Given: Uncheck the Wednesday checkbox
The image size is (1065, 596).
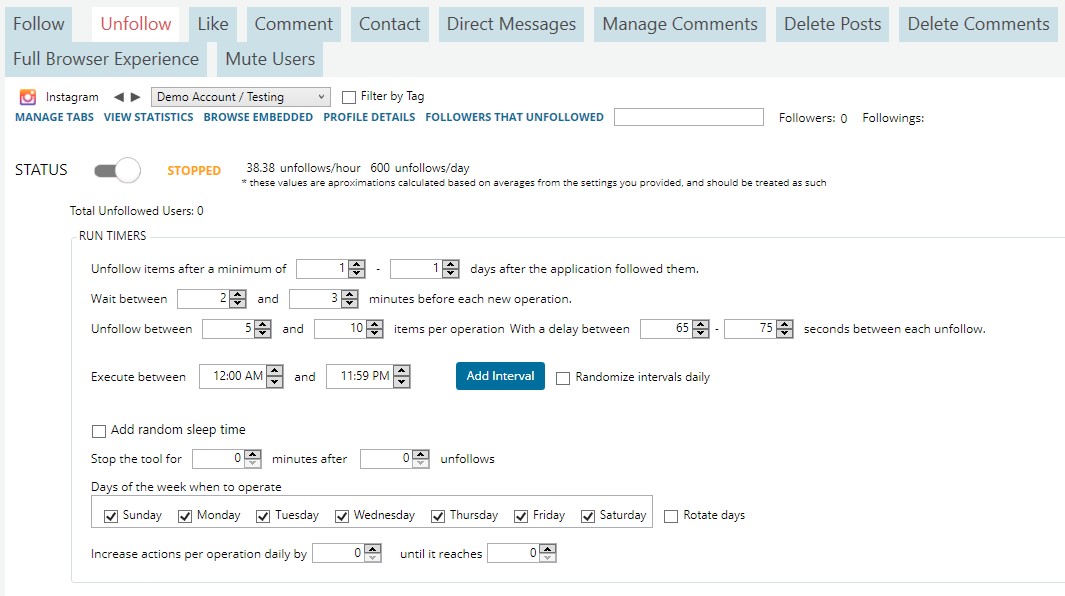Looking at the screenshot, I should (342, 516).
